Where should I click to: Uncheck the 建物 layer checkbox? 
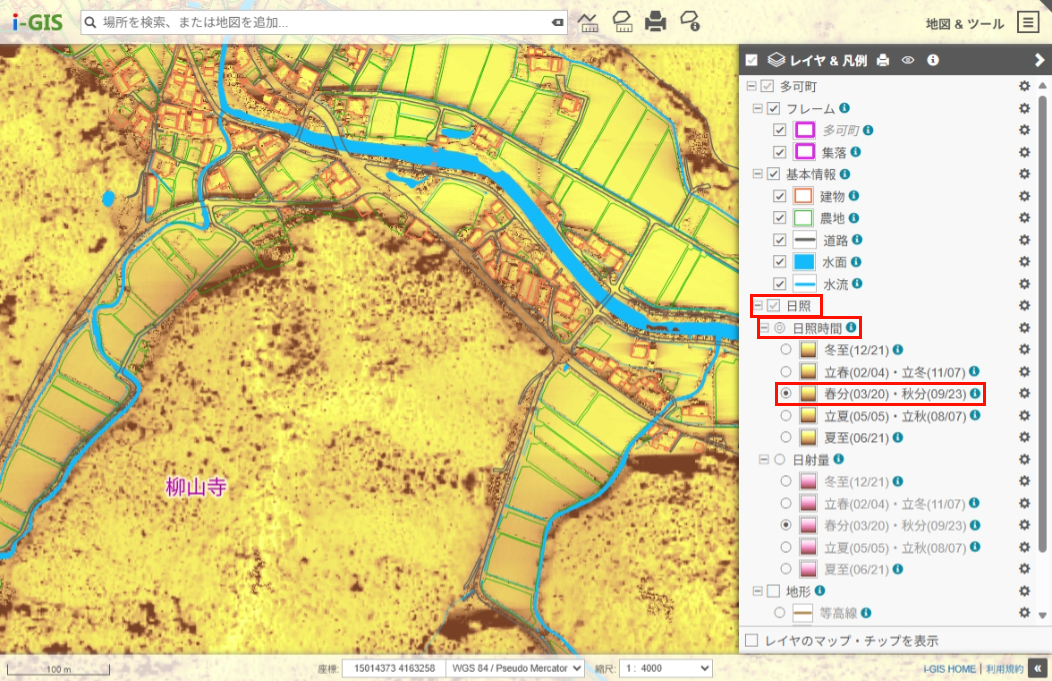[780, 196]
